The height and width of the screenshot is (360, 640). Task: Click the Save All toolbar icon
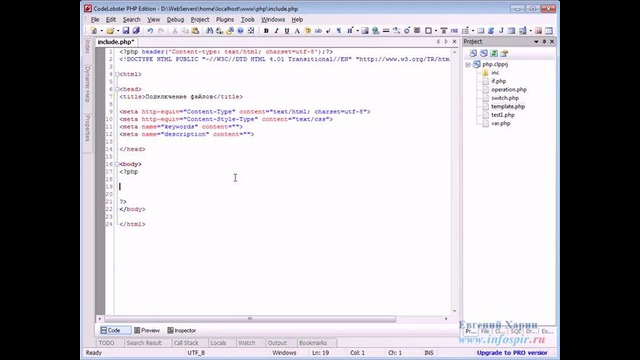click(x=136, y=31)
